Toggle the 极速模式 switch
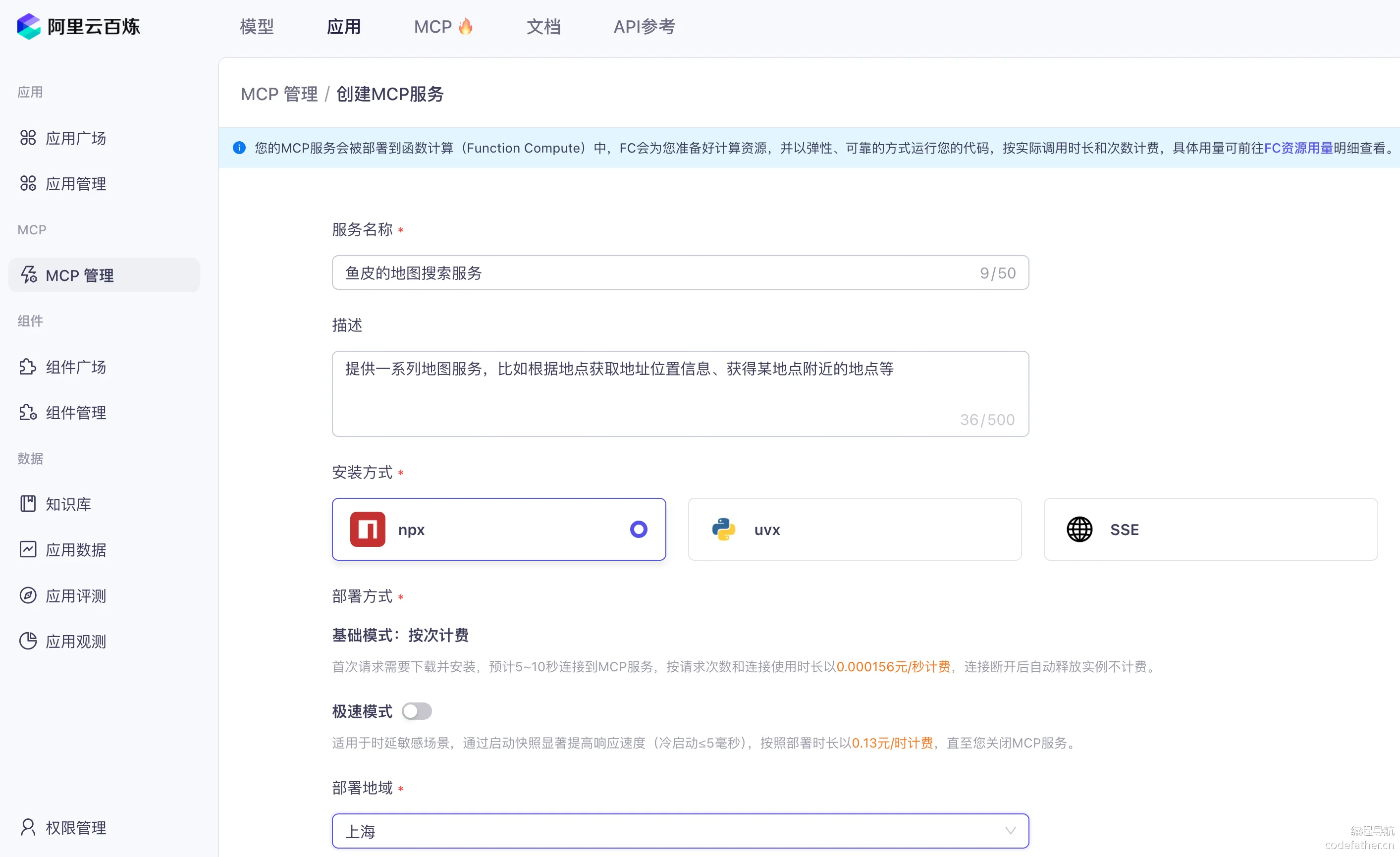 coord(417,711)
